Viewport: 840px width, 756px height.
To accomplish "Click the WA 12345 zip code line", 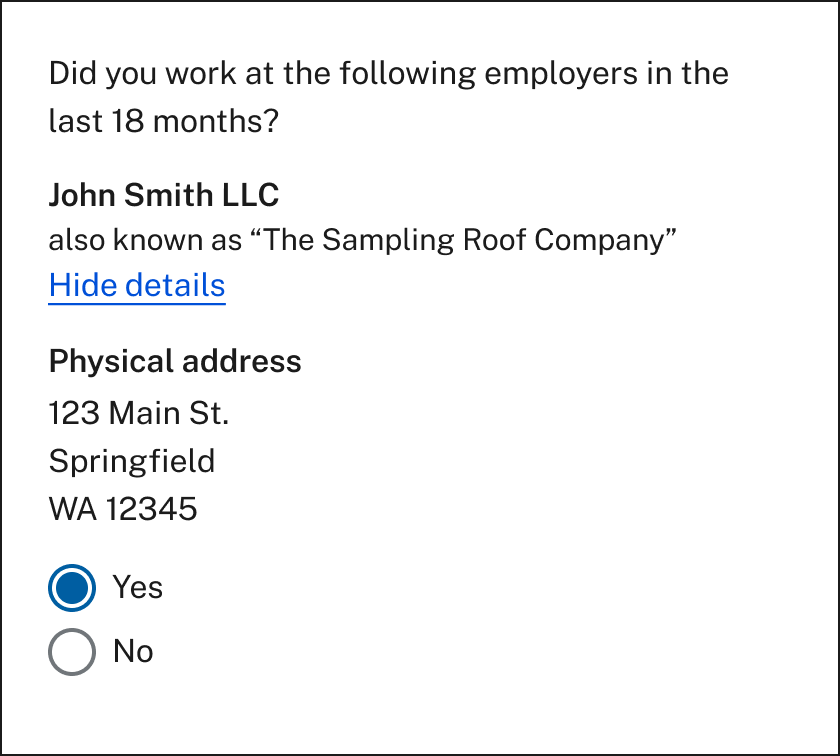I will pos(123,510).
